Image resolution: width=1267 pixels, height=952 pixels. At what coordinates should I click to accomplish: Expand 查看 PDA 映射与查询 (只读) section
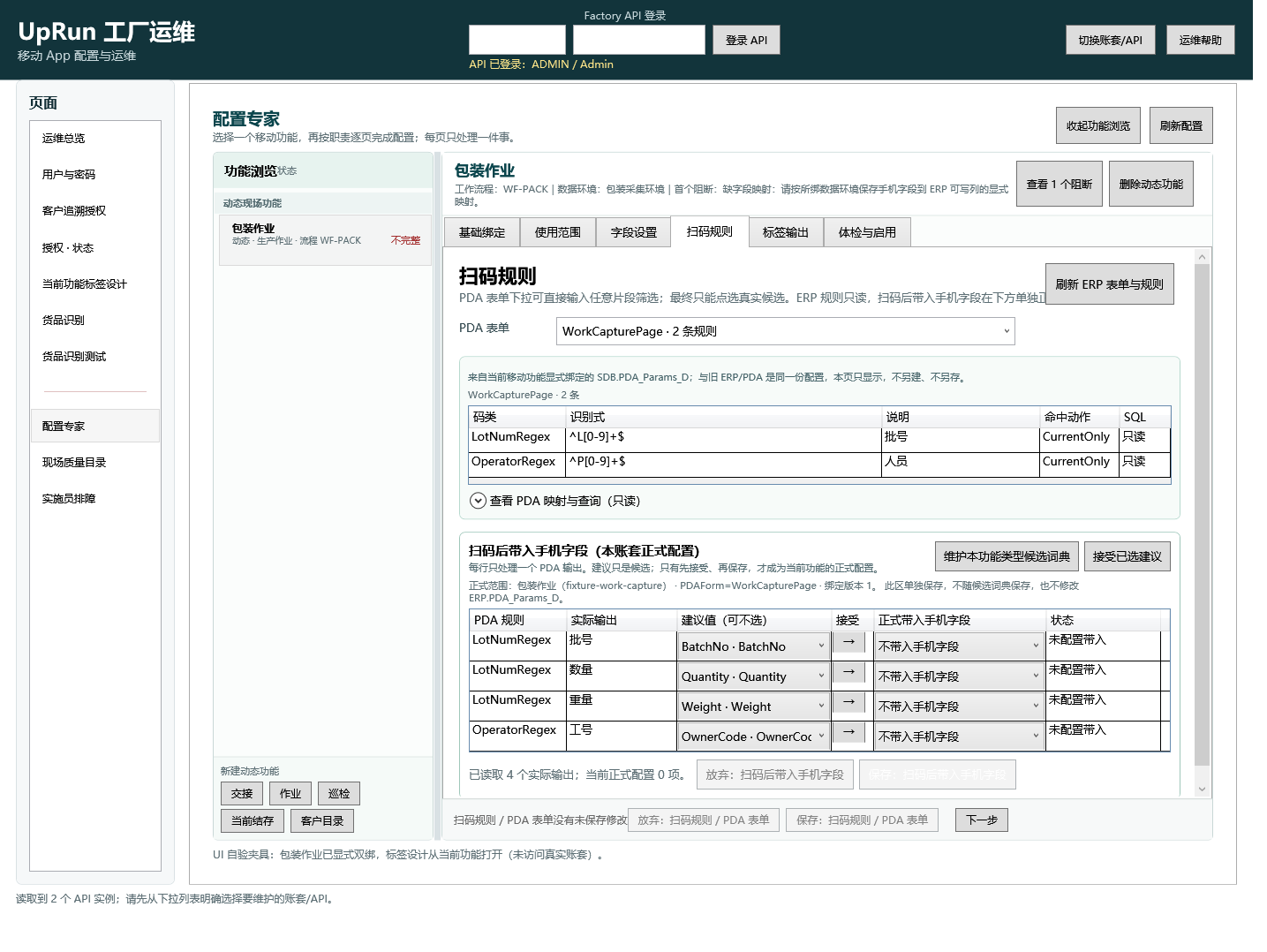554,501
